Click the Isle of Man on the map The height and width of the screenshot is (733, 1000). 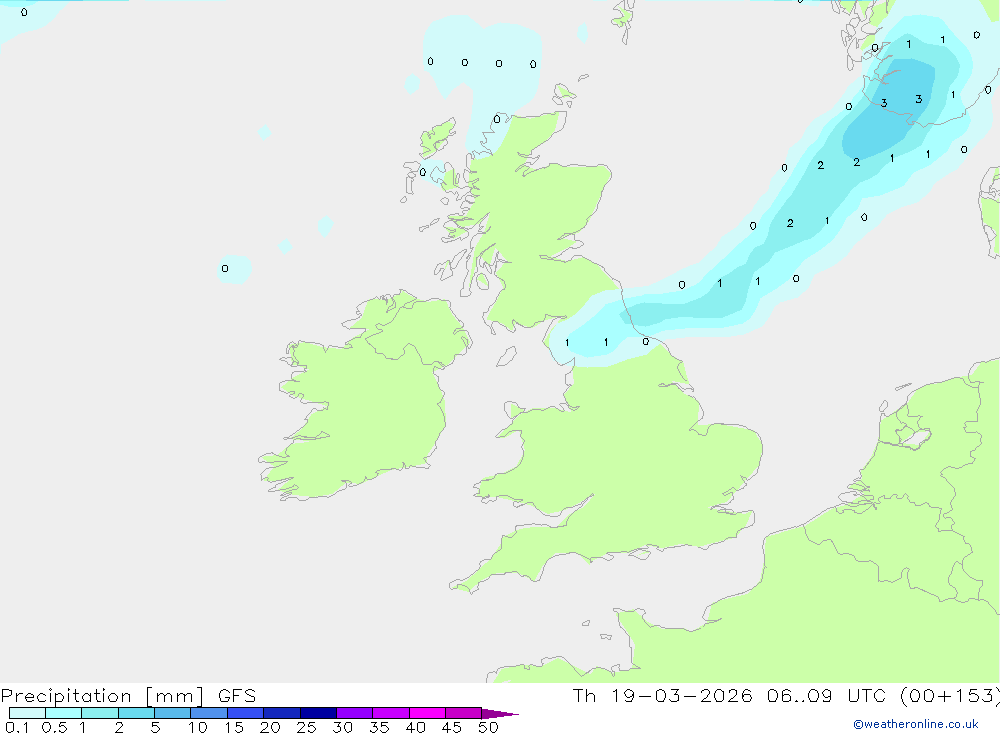[x=506, y=356]
